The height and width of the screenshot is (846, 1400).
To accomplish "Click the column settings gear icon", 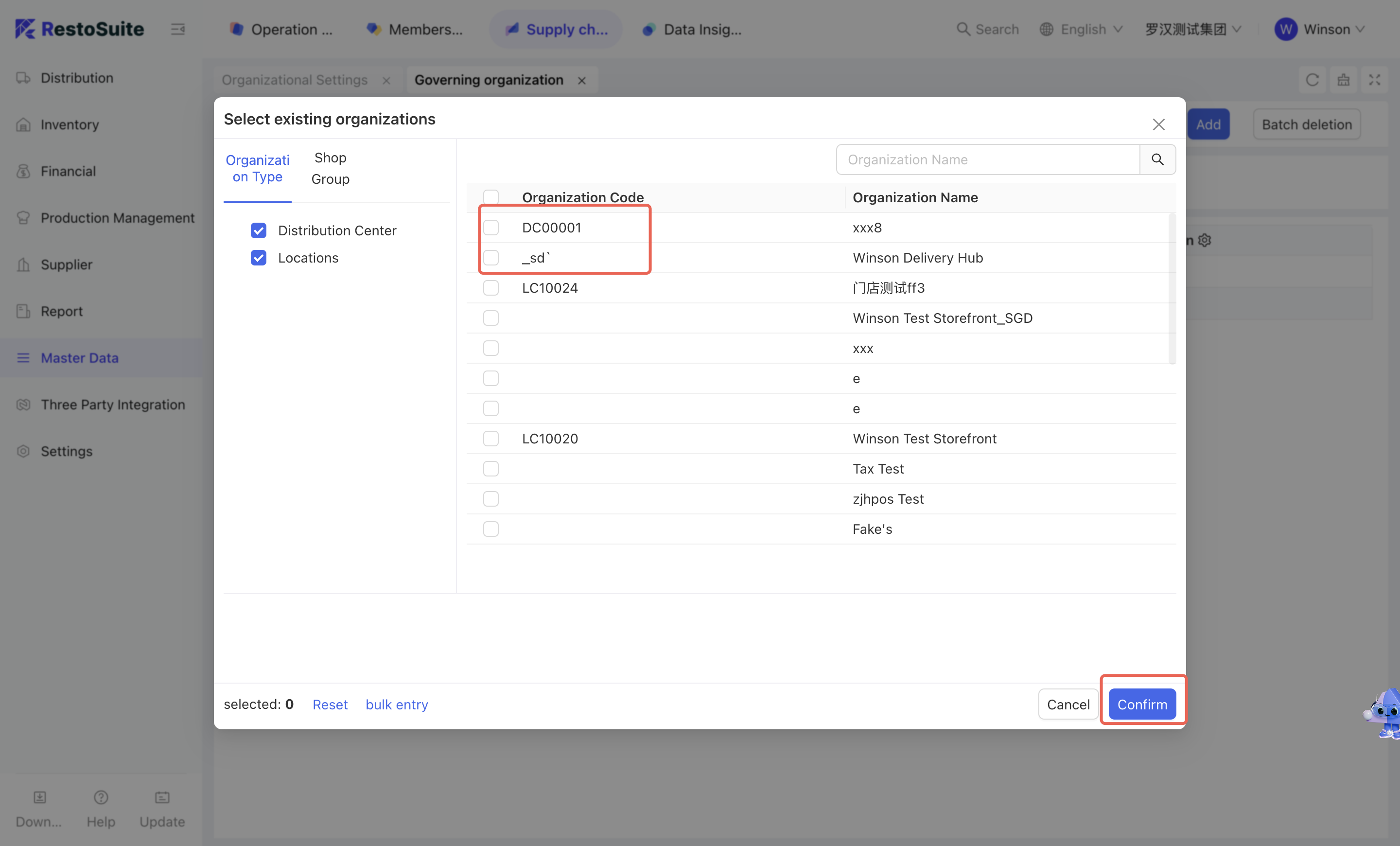I will point(1205,240).
